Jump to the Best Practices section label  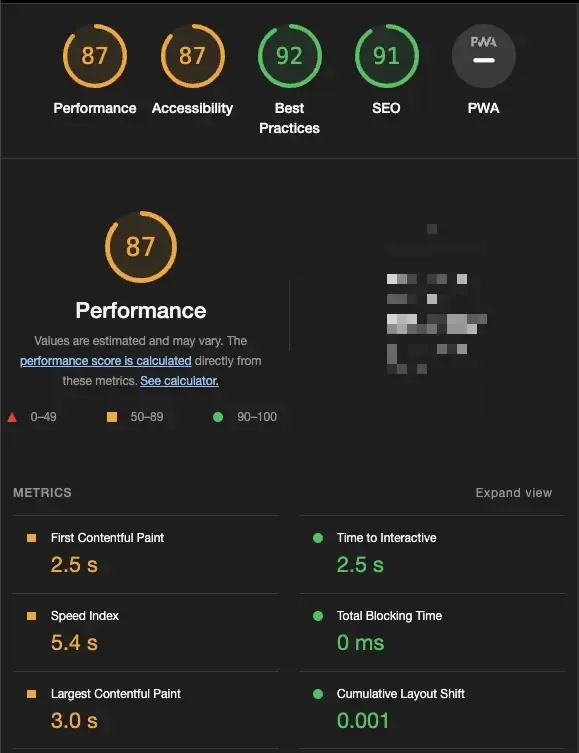(290, 118)
